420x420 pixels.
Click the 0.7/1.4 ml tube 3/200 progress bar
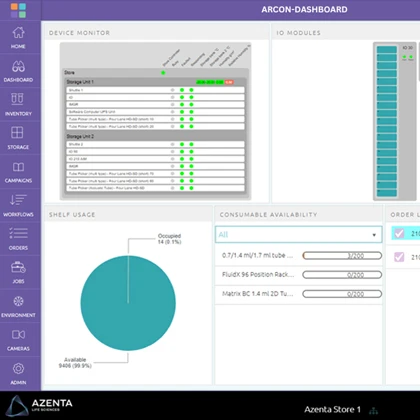pyautogui.click(x=342, y=256)
